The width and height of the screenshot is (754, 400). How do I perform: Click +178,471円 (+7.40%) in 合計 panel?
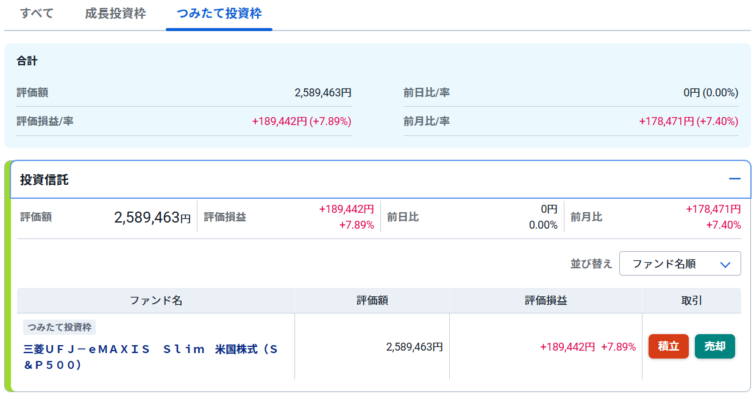coord(689,121)
